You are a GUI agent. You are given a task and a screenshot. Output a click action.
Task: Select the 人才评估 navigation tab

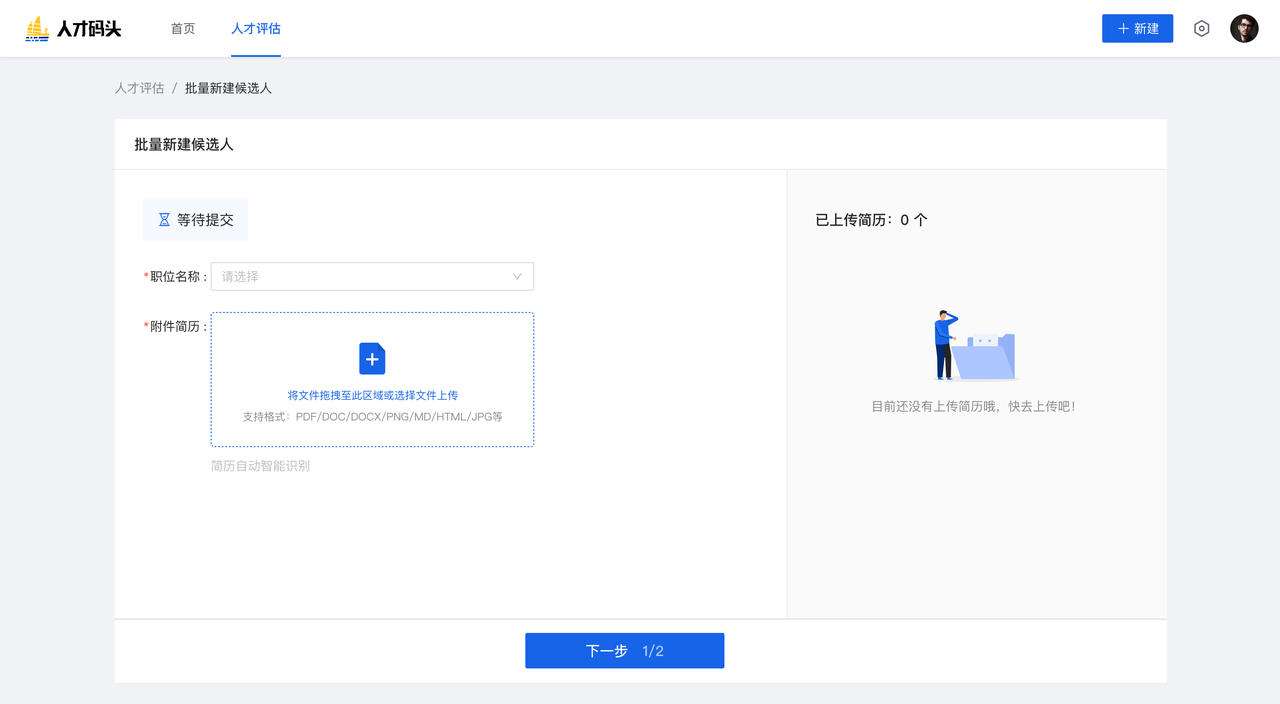coord(256,29)
